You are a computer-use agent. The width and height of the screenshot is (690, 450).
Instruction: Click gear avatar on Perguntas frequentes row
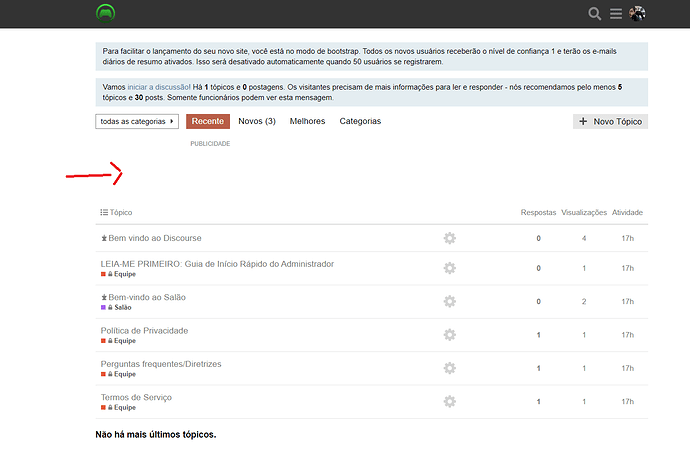click(449, 369)
